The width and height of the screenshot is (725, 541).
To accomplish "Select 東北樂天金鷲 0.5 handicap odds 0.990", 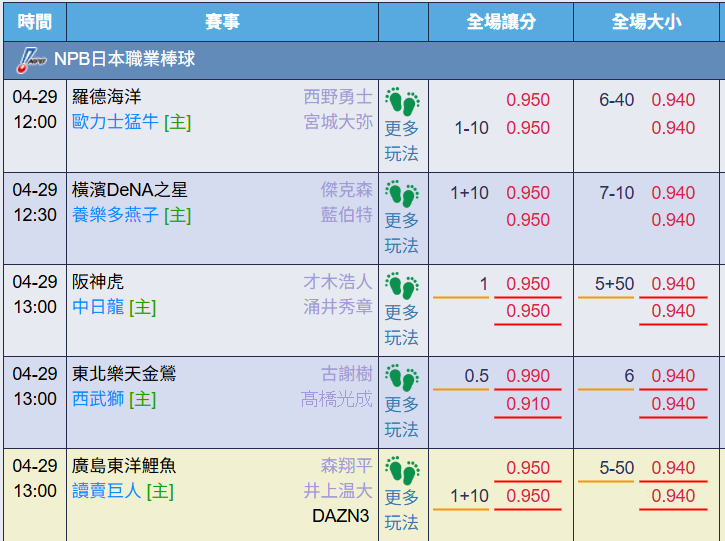I will (528, 376).
